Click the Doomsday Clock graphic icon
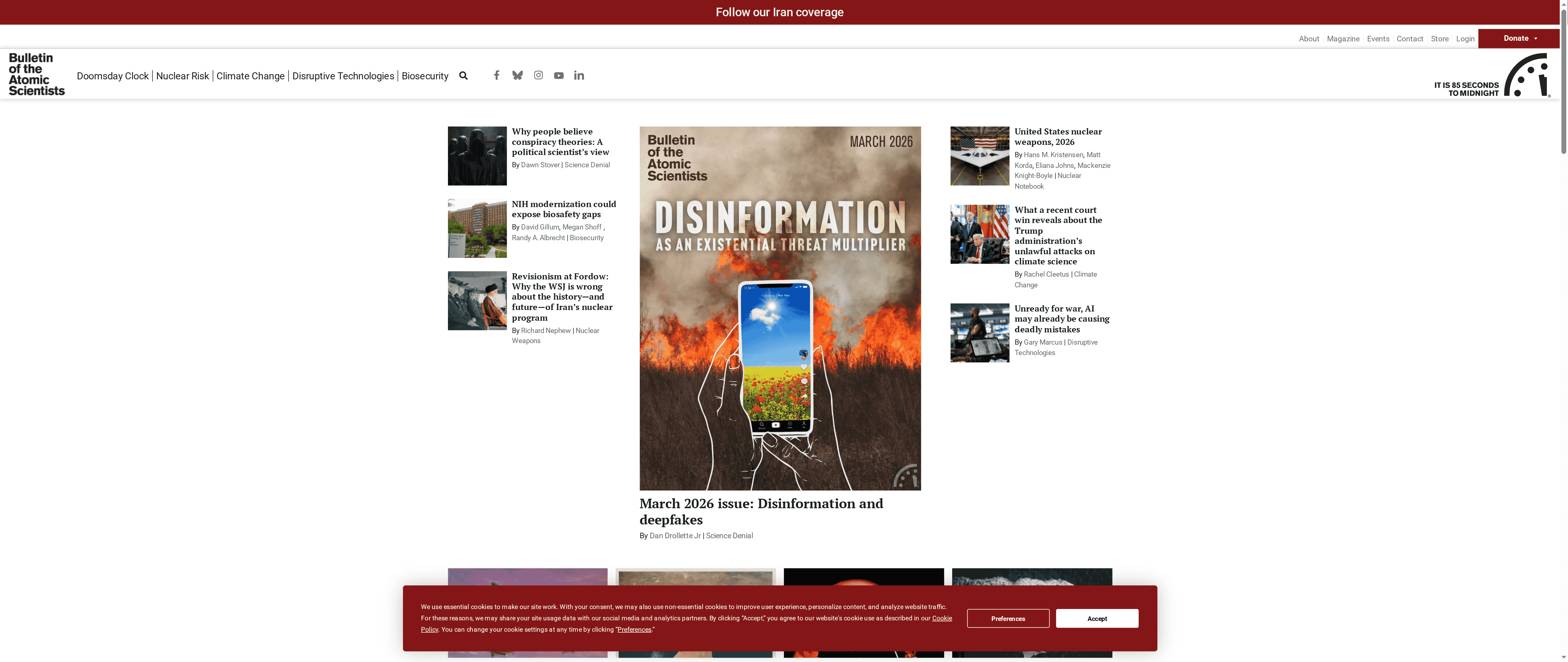This screenshot has width=1568, height=662. click(1527, 76)
